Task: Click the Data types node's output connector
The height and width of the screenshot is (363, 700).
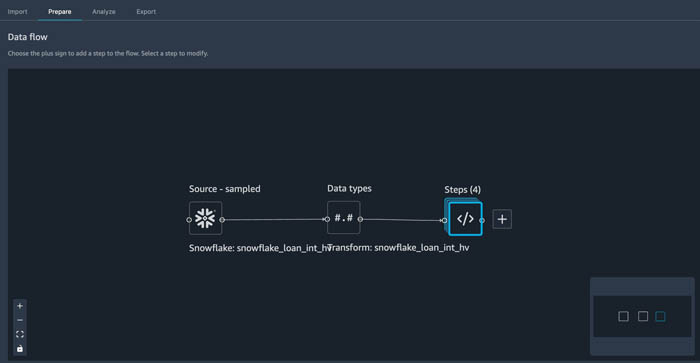Action: pyautogui.click(x=360, y=219)
